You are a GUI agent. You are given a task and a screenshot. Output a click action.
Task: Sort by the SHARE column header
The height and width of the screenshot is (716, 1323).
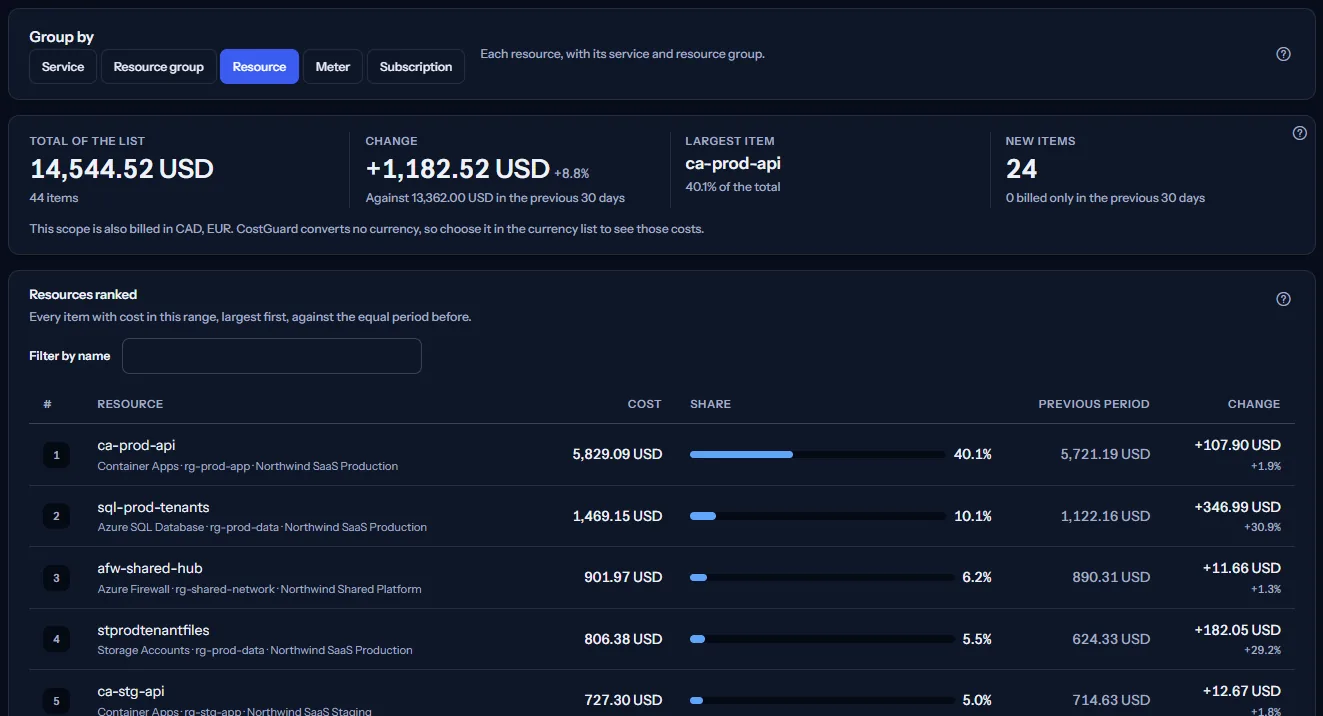[710, 404]
